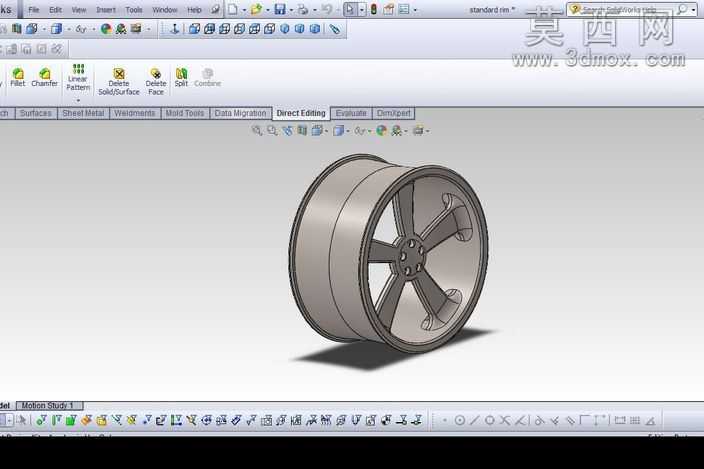Click the Print icon
The height and width of the screenshot is (469, 704).
(303, 9)
